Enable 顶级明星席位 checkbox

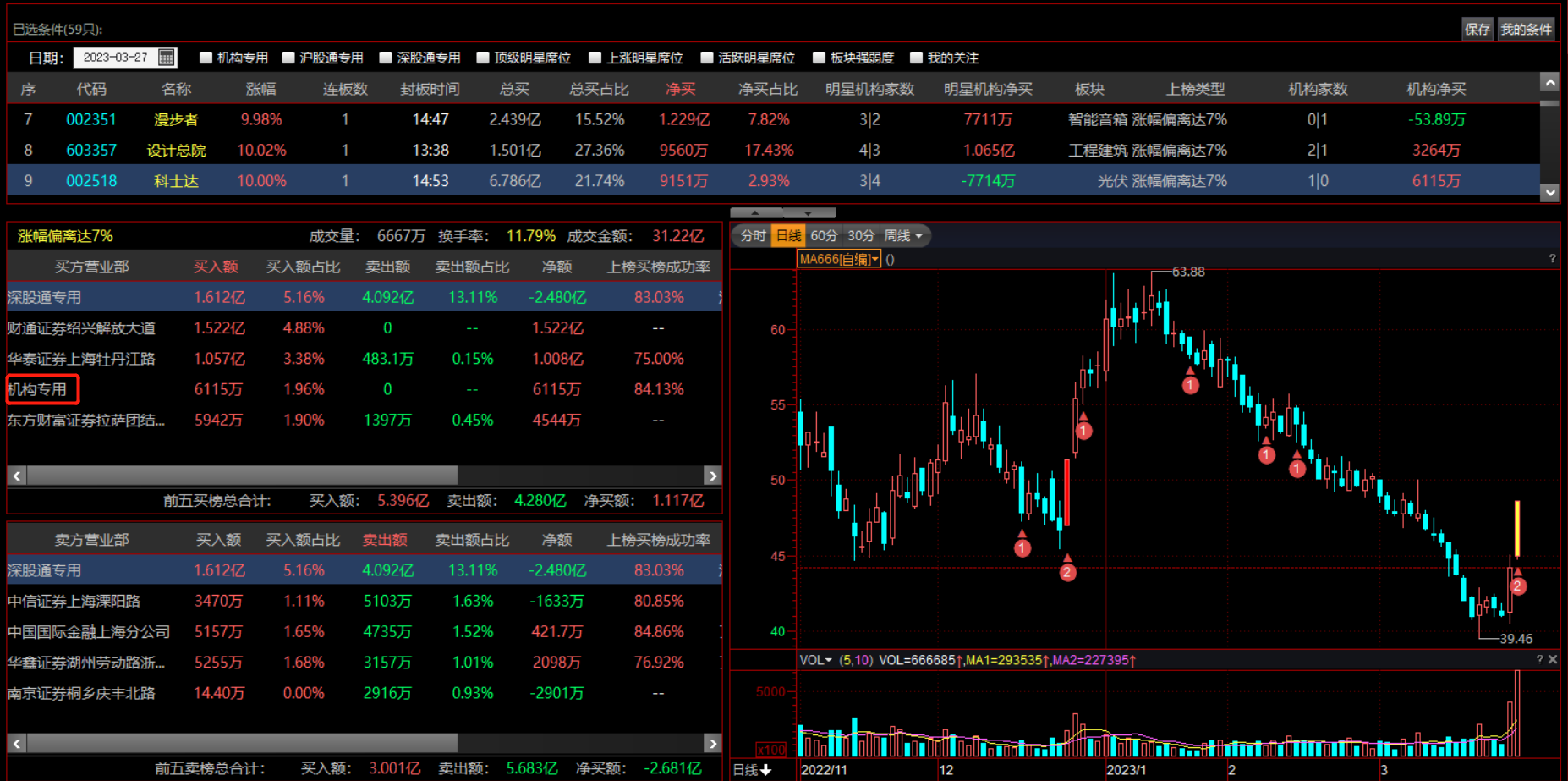[483, 58]
